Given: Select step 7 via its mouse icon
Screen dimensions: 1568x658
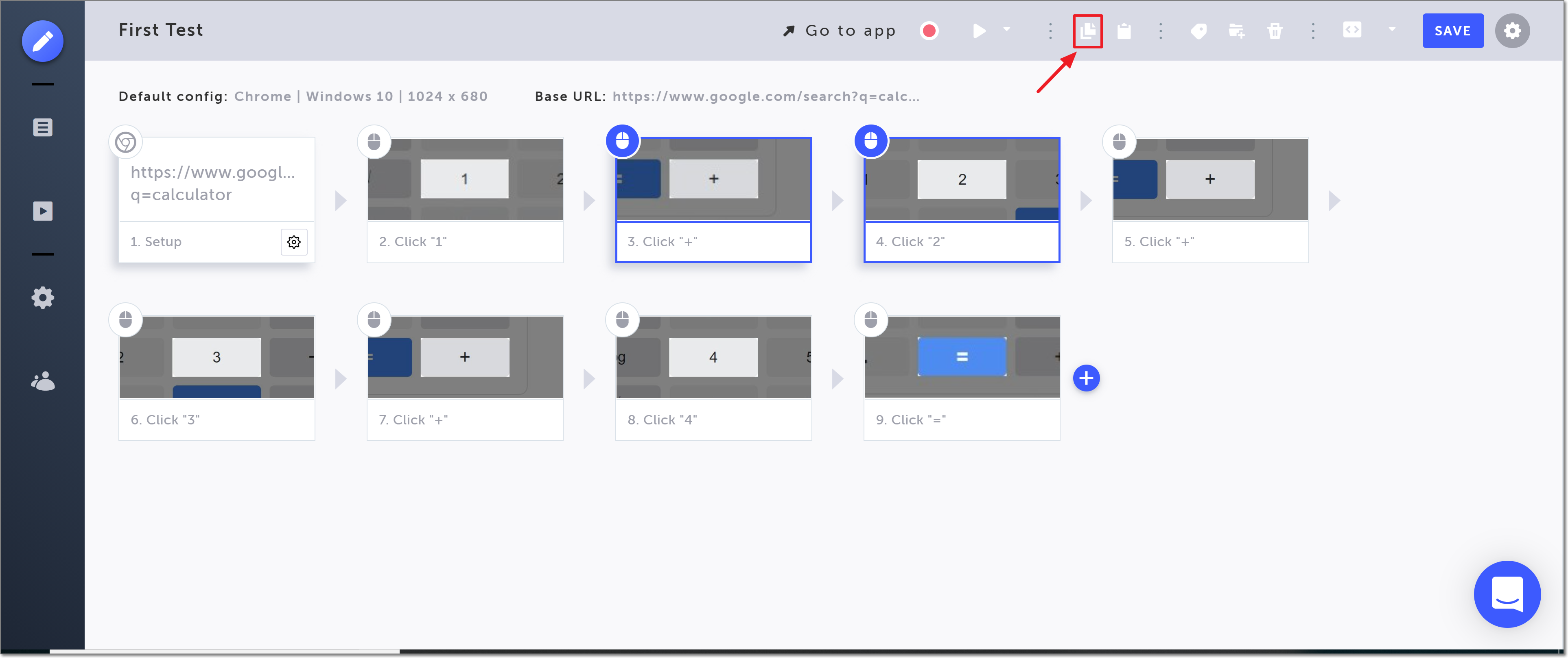Looking at the screenshot, I should click(x=374, y=319).
